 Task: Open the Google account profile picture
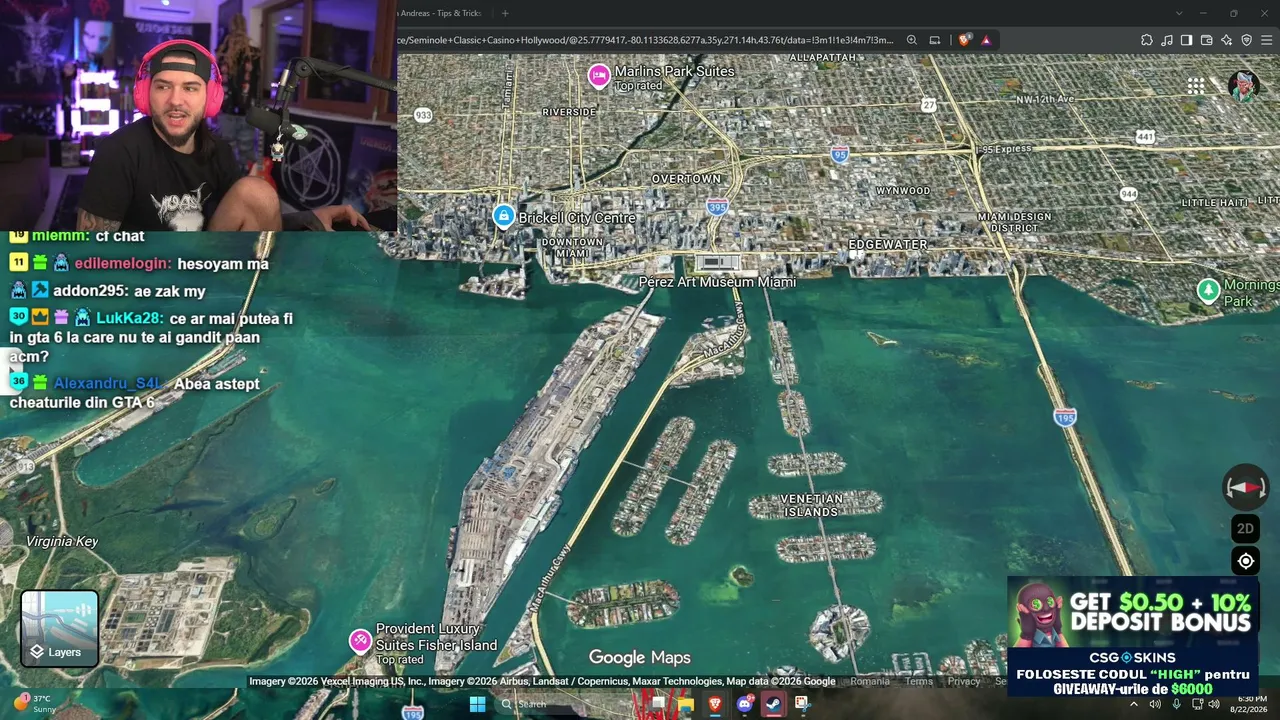coord(1243,86)
